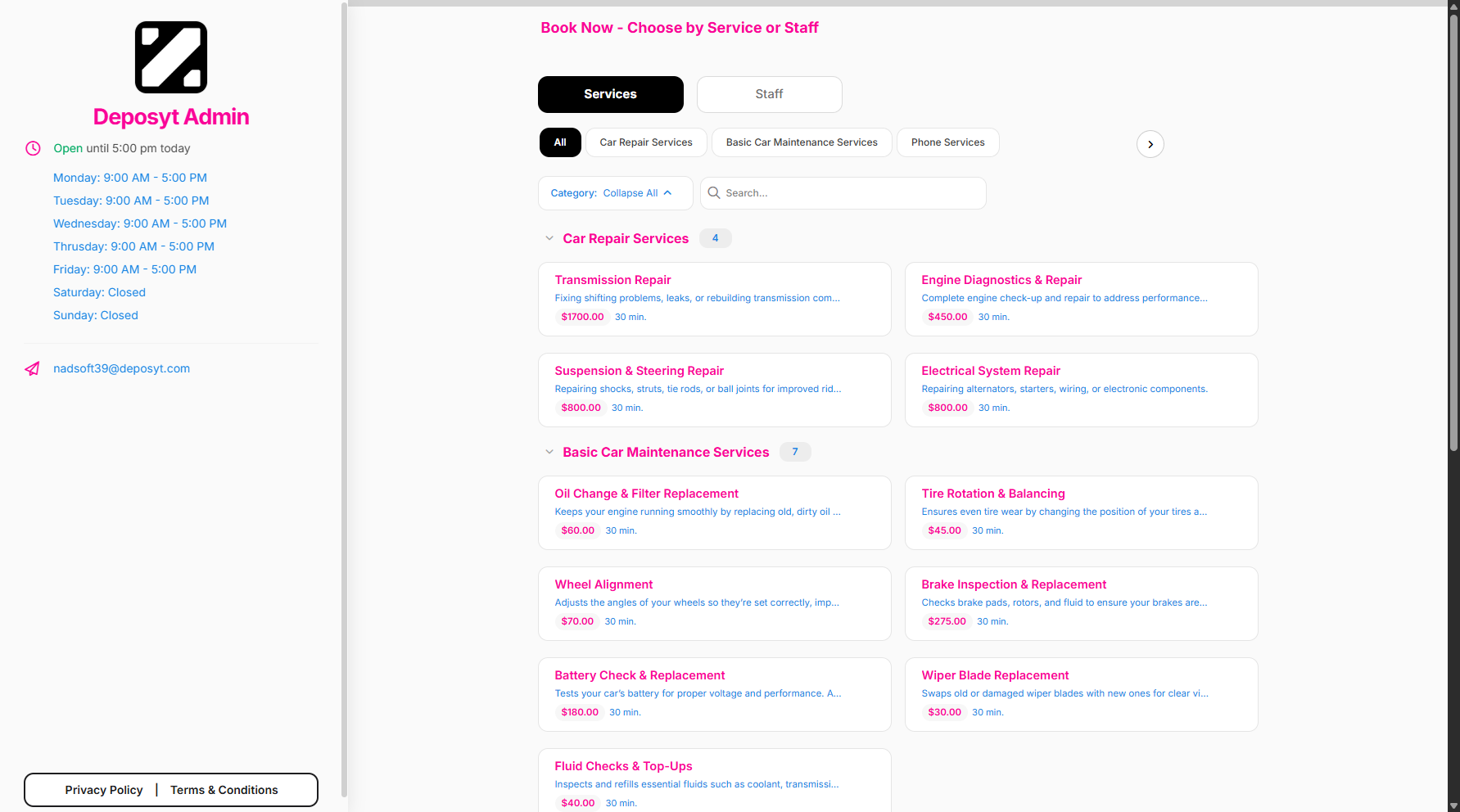
Task: Select Tire Rotation & Balancing service
Action: tap(1082, 512)
